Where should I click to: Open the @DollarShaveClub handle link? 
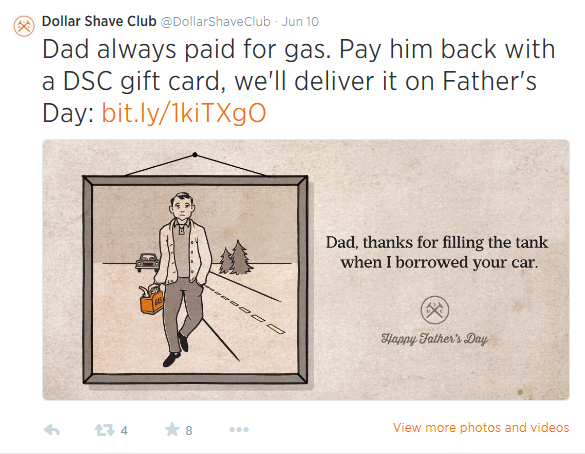(216, 22)
